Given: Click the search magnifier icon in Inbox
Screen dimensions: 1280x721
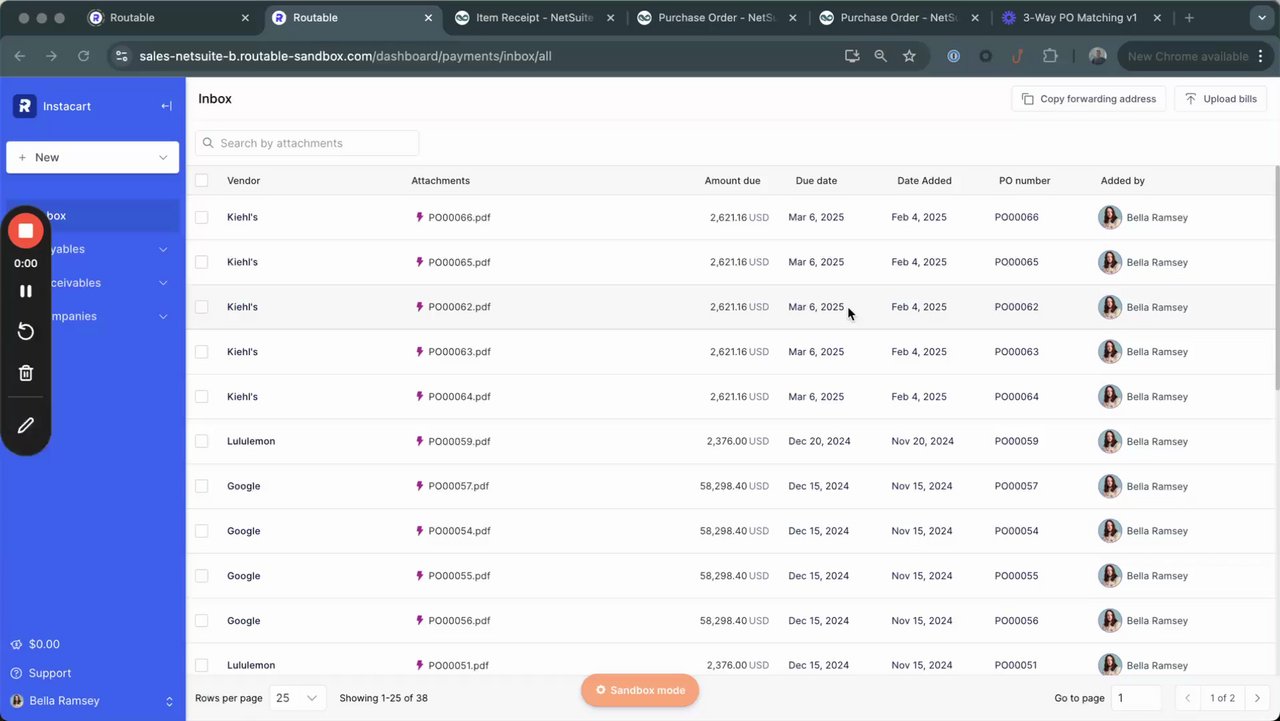Looking at the screenshot, I should tap(208, 143).
